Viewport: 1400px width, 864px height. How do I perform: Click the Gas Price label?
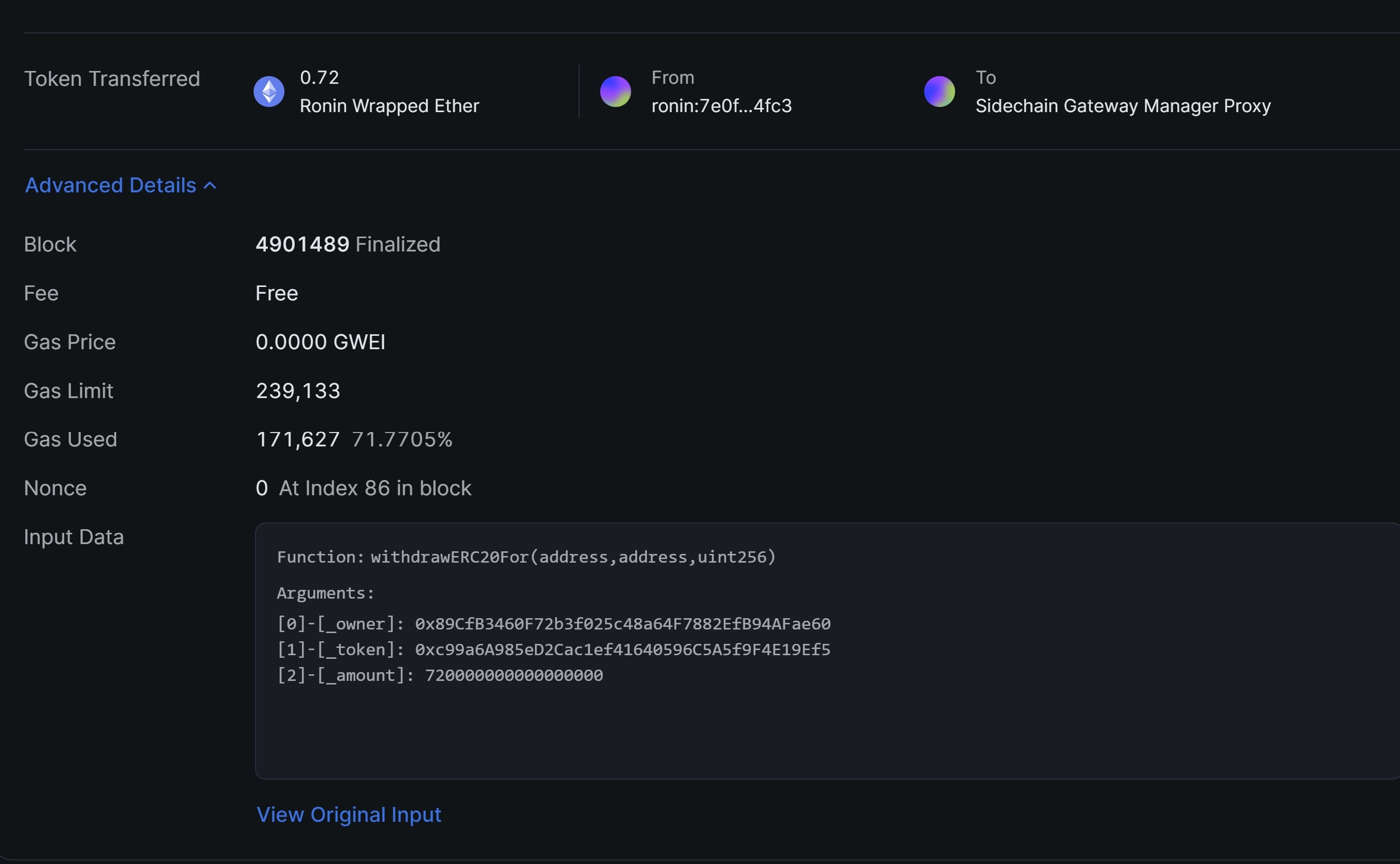tap(70, 341)
